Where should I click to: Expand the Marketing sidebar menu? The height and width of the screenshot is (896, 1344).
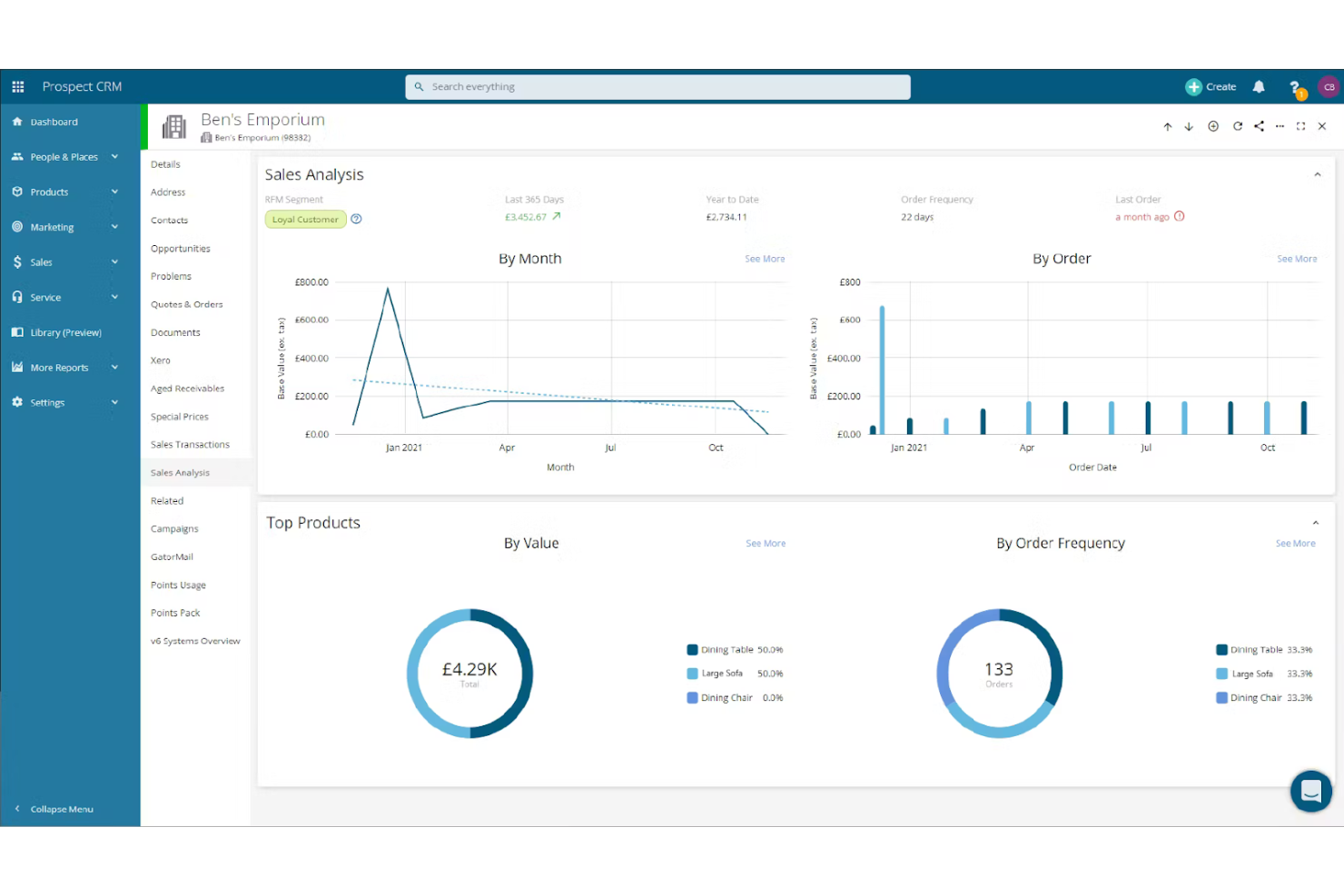[65, 227]
